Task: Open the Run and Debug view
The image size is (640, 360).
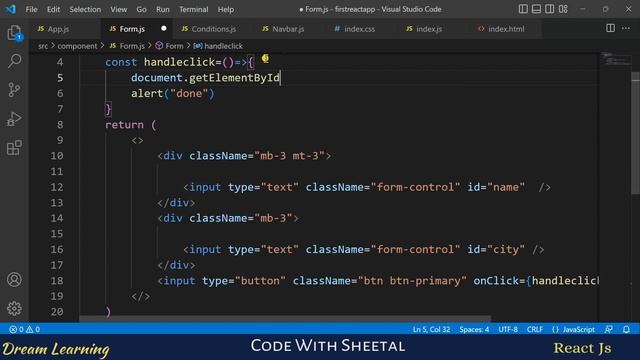Action: [x=14, y=119]
